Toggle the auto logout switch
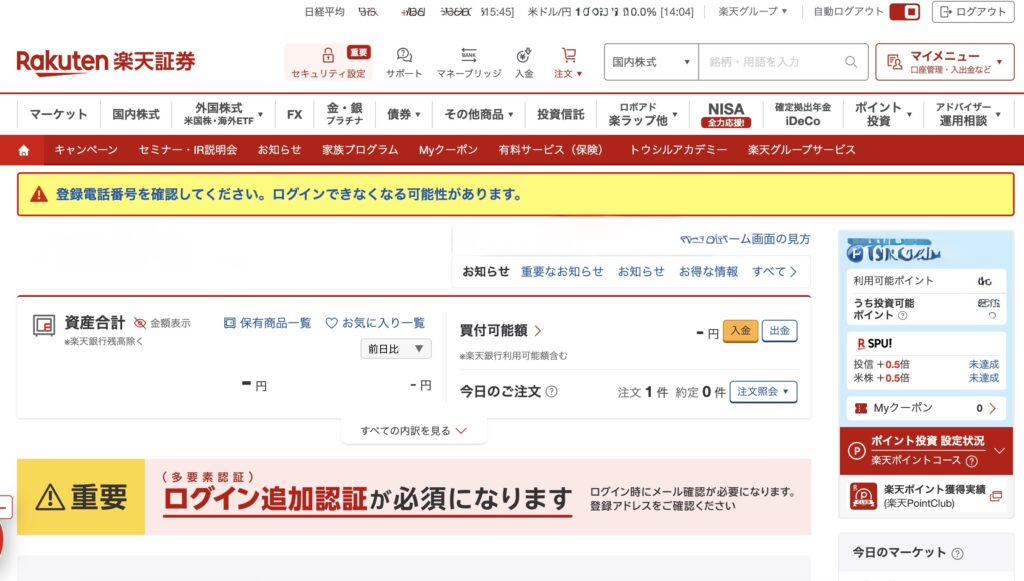Viewport: 1024px width, 581px height. coord(904,12)
